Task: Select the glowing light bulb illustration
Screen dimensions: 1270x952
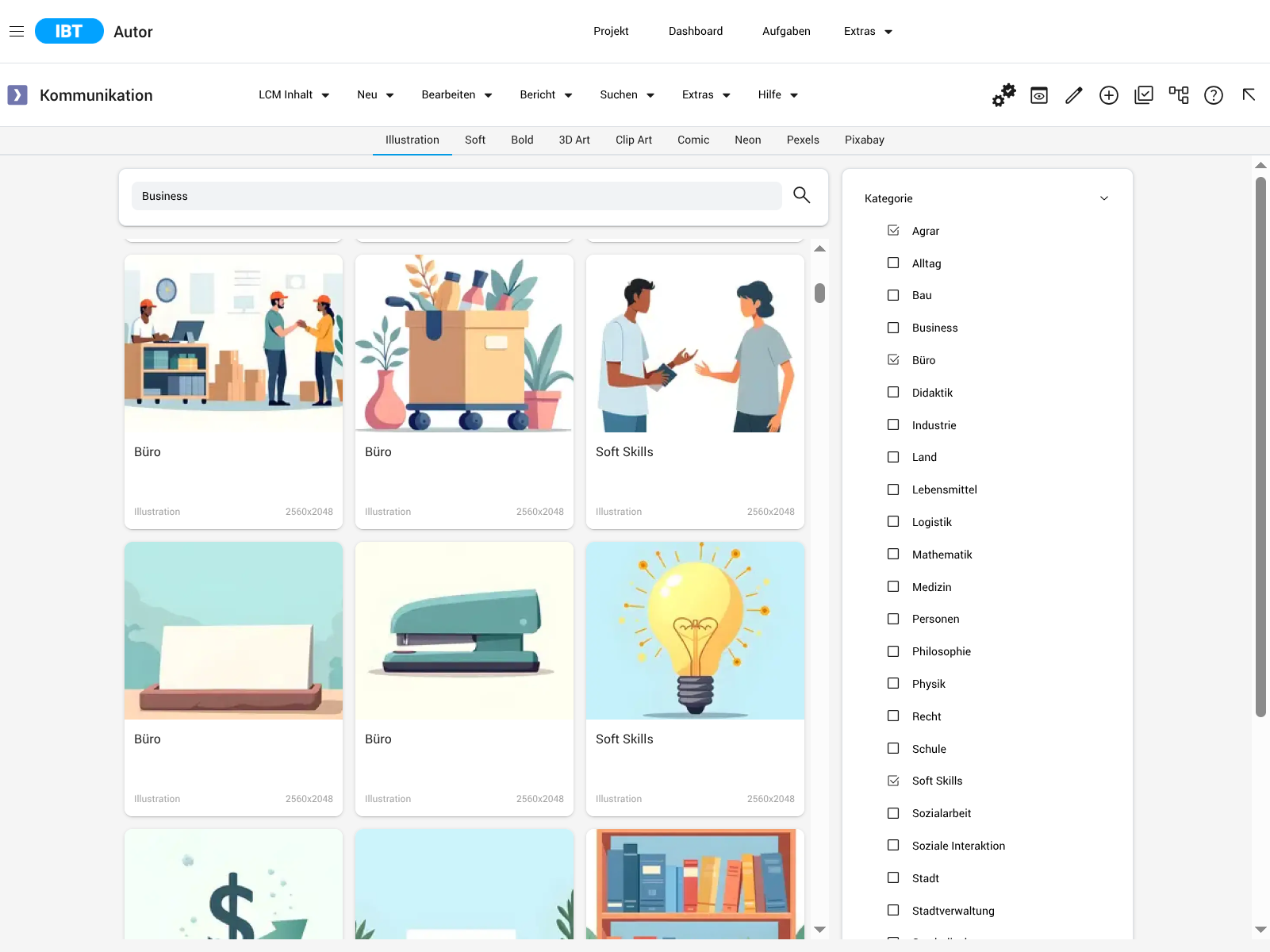Action: pyautogui.click(x=695, y=631)
